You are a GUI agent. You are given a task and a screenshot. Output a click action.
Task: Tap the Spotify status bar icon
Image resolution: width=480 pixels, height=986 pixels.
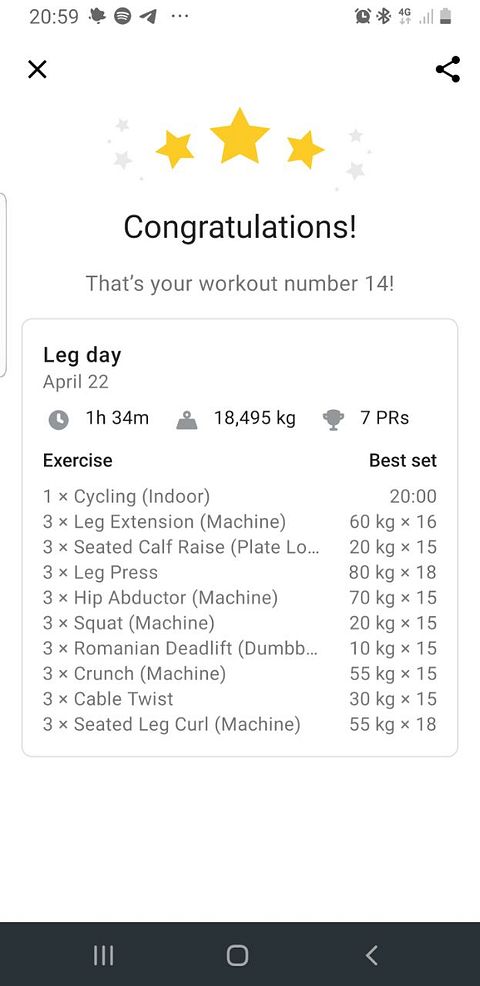click(123, 17)
